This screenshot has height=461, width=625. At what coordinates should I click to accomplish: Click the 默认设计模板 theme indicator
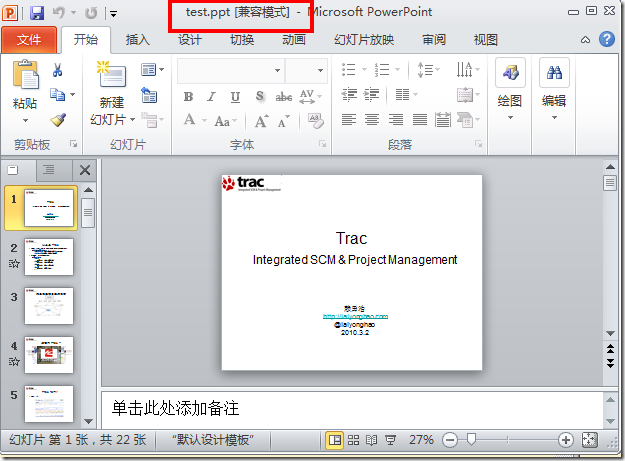point(213,440)
